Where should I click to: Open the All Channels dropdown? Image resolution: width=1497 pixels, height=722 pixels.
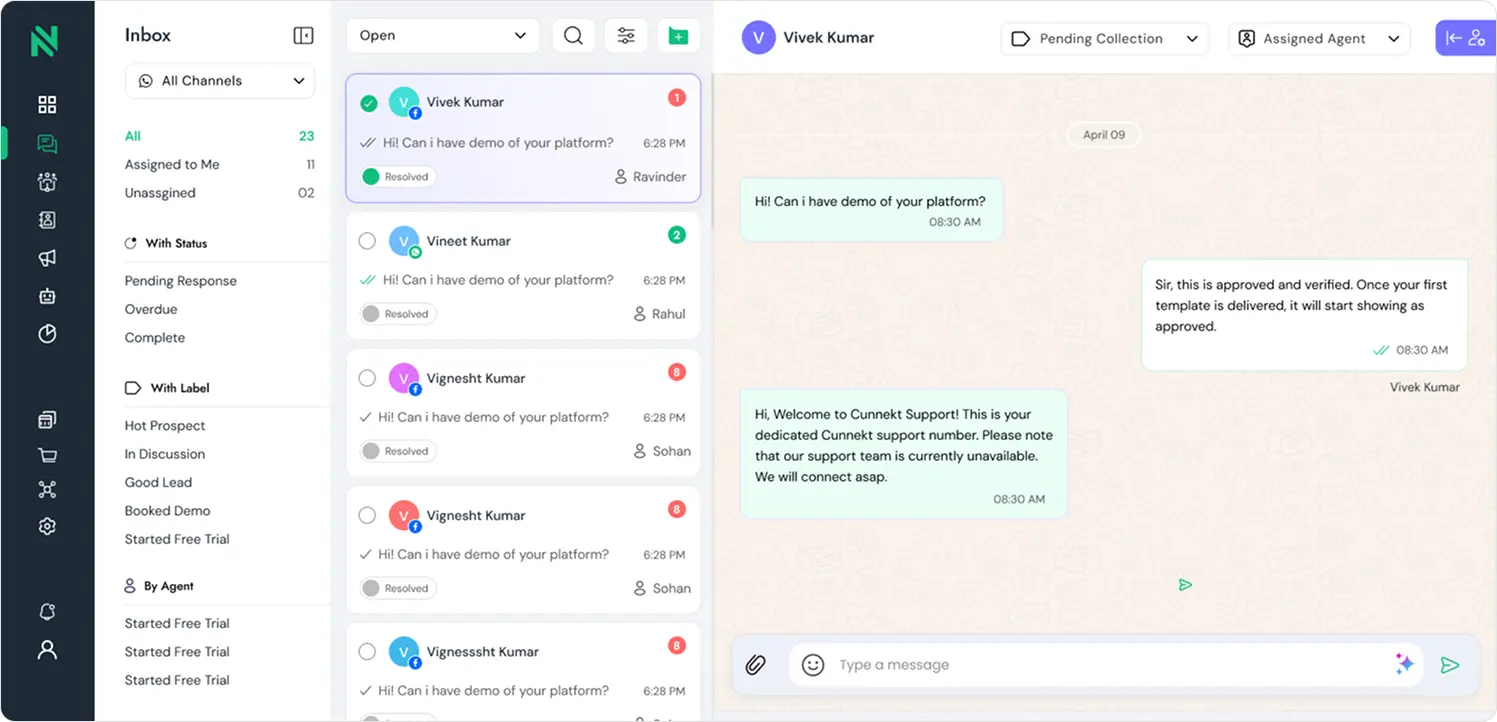[219, 81]
